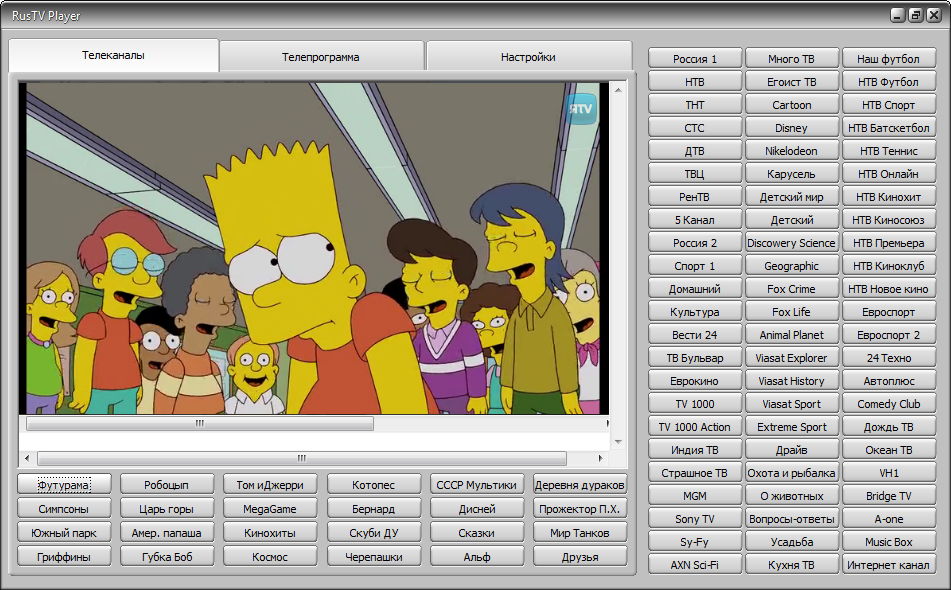Open the VH1 channel

coord(889,473)
